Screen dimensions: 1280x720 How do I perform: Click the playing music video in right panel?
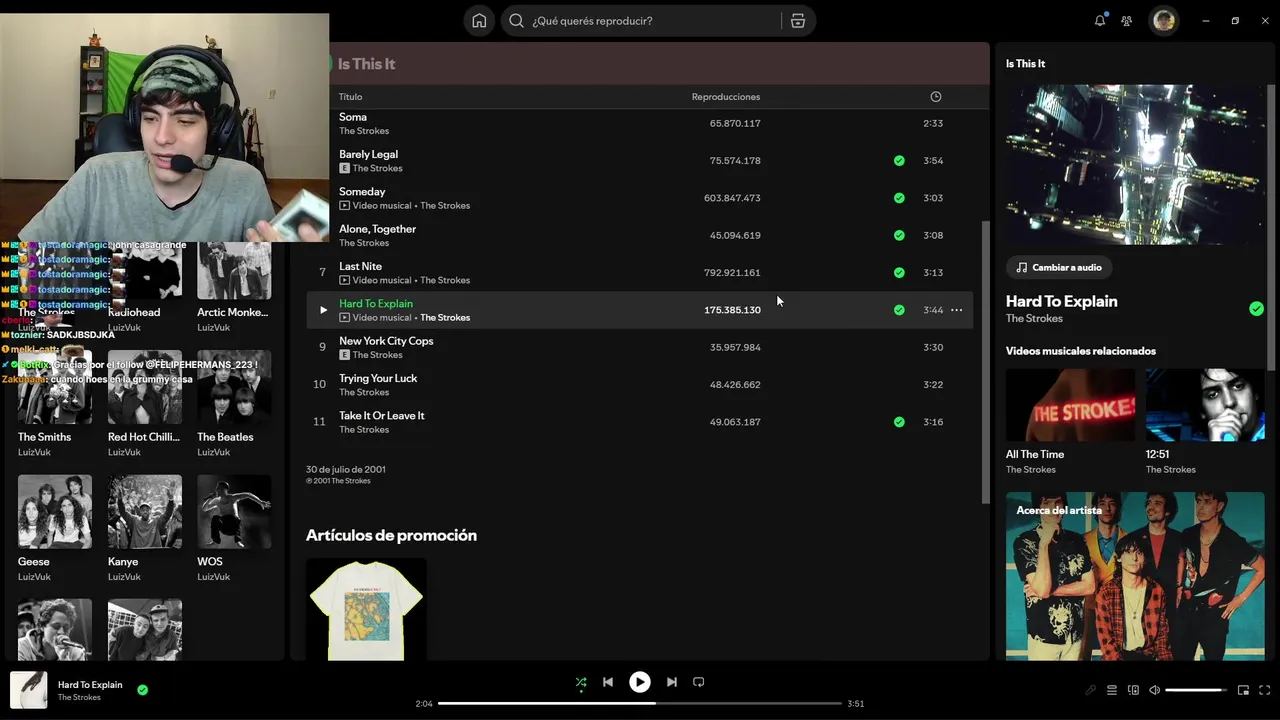point(1135,164)
